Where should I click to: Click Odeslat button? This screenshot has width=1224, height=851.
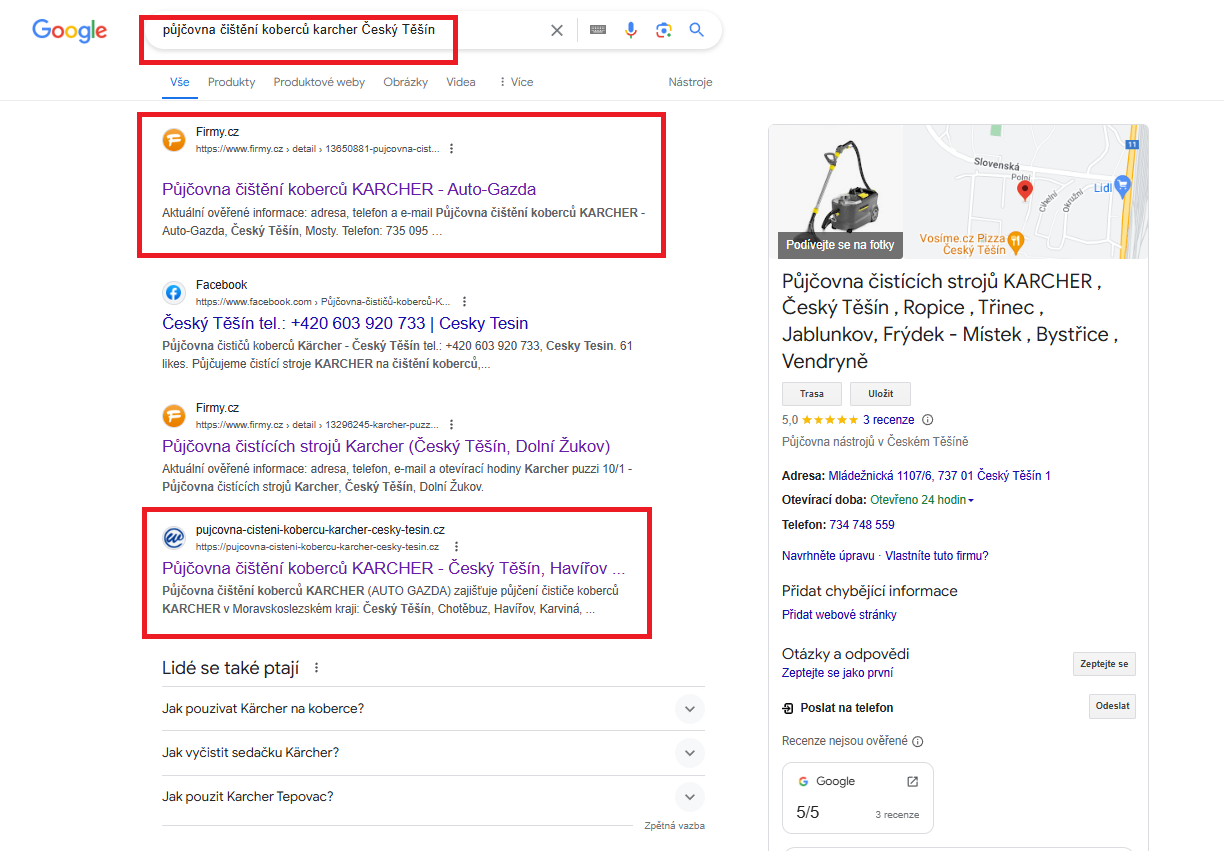pyautogui.click(x=1112, y=706)
